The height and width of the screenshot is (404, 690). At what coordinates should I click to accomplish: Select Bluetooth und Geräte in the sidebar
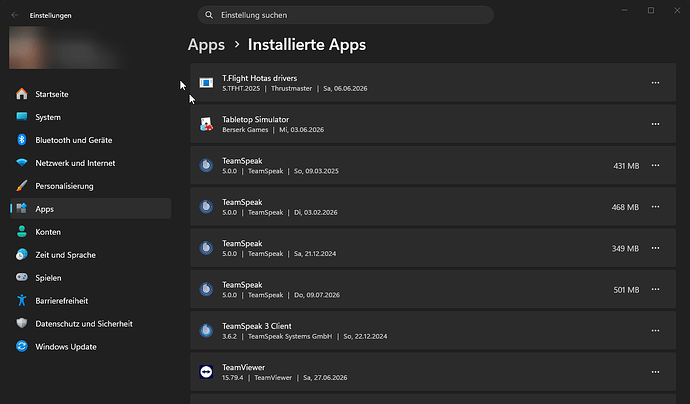click(90, 140)
